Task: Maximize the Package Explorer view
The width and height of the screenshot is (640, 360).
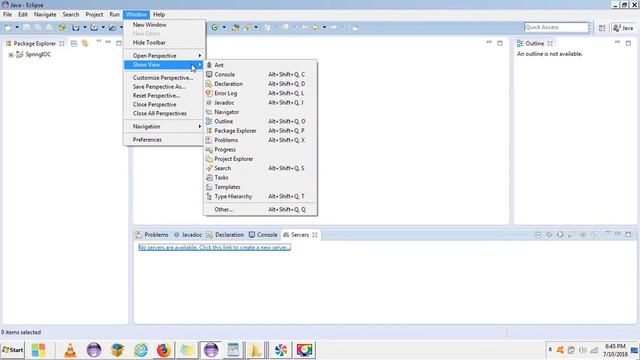Action: coord(119,43)
